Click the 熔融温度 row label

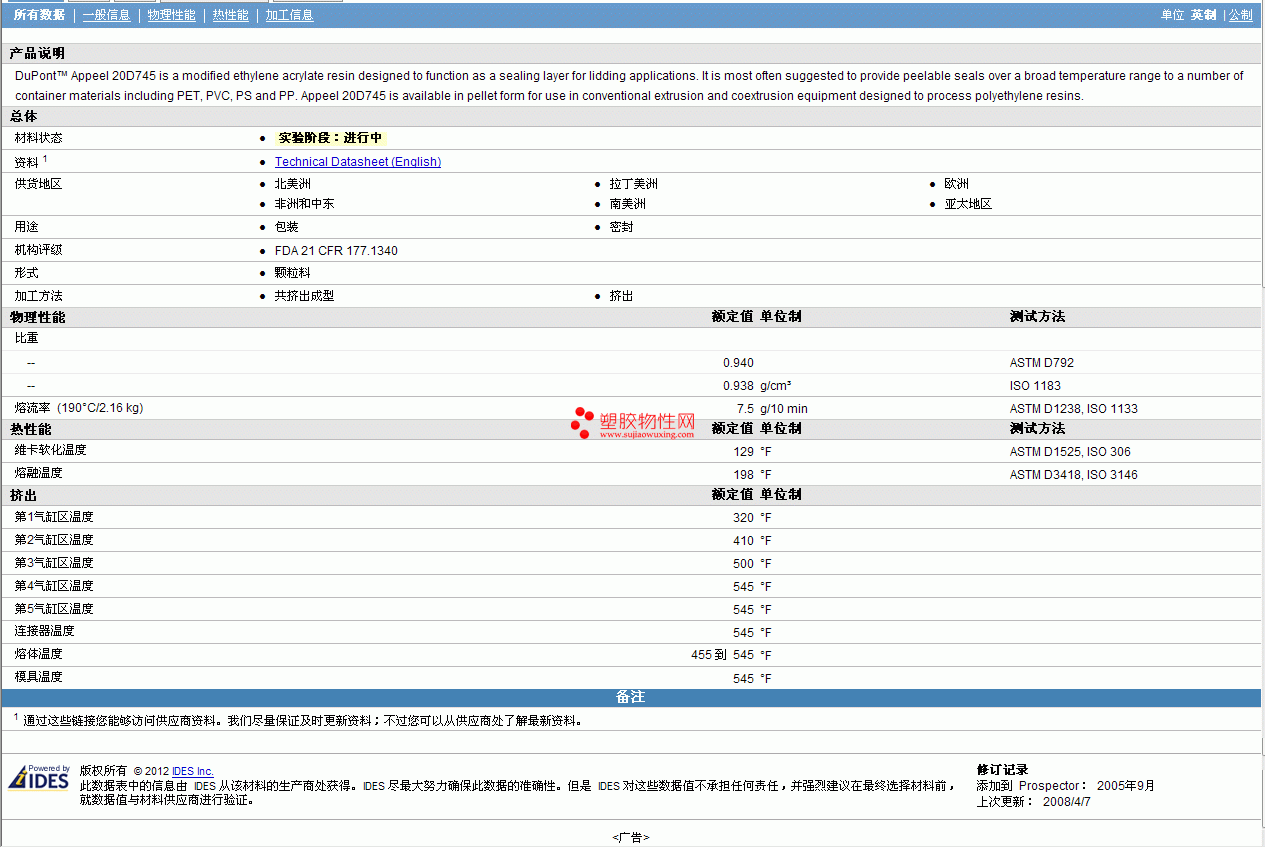38,473
